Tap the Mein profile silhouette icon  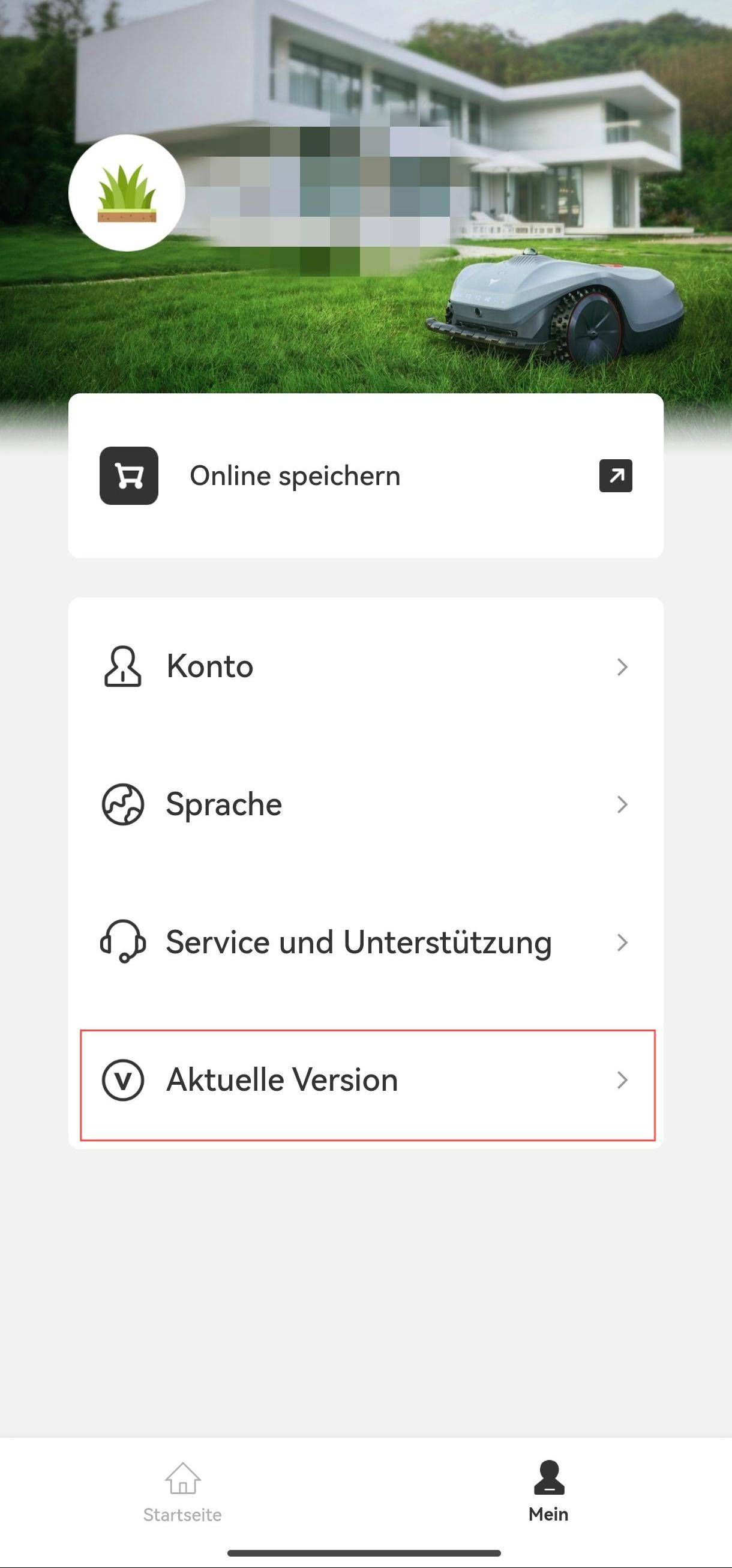coord(549,1477)
